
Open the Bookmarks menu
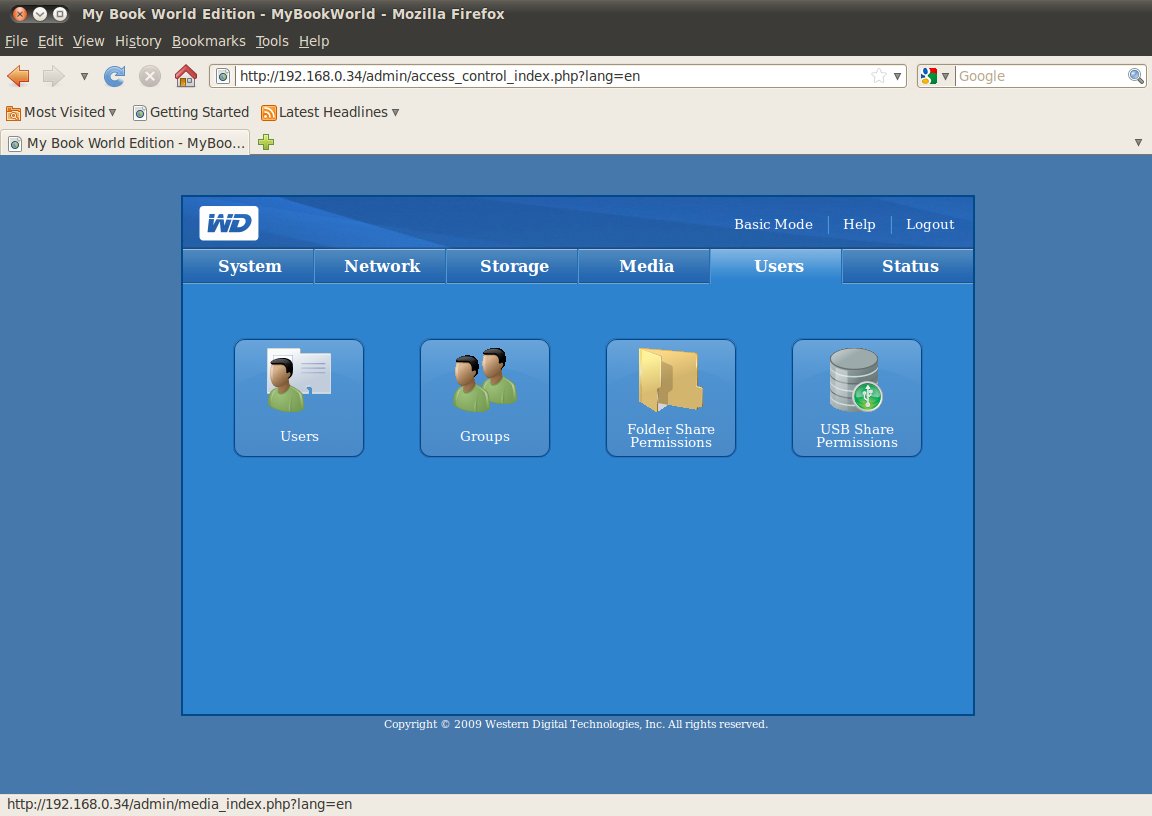208,41
